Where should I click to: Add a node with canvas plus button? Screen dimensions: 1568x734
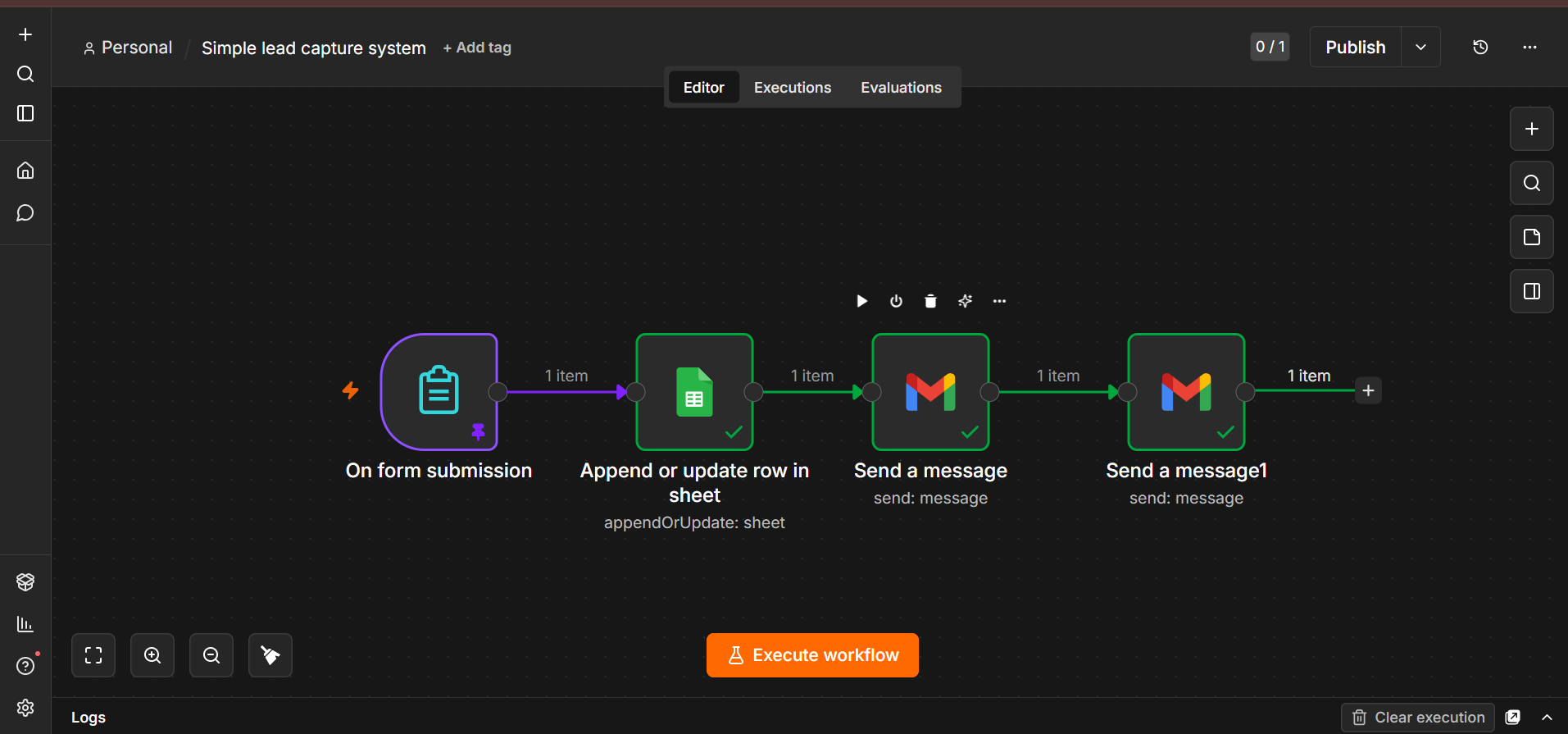[x=1532, y=129]
